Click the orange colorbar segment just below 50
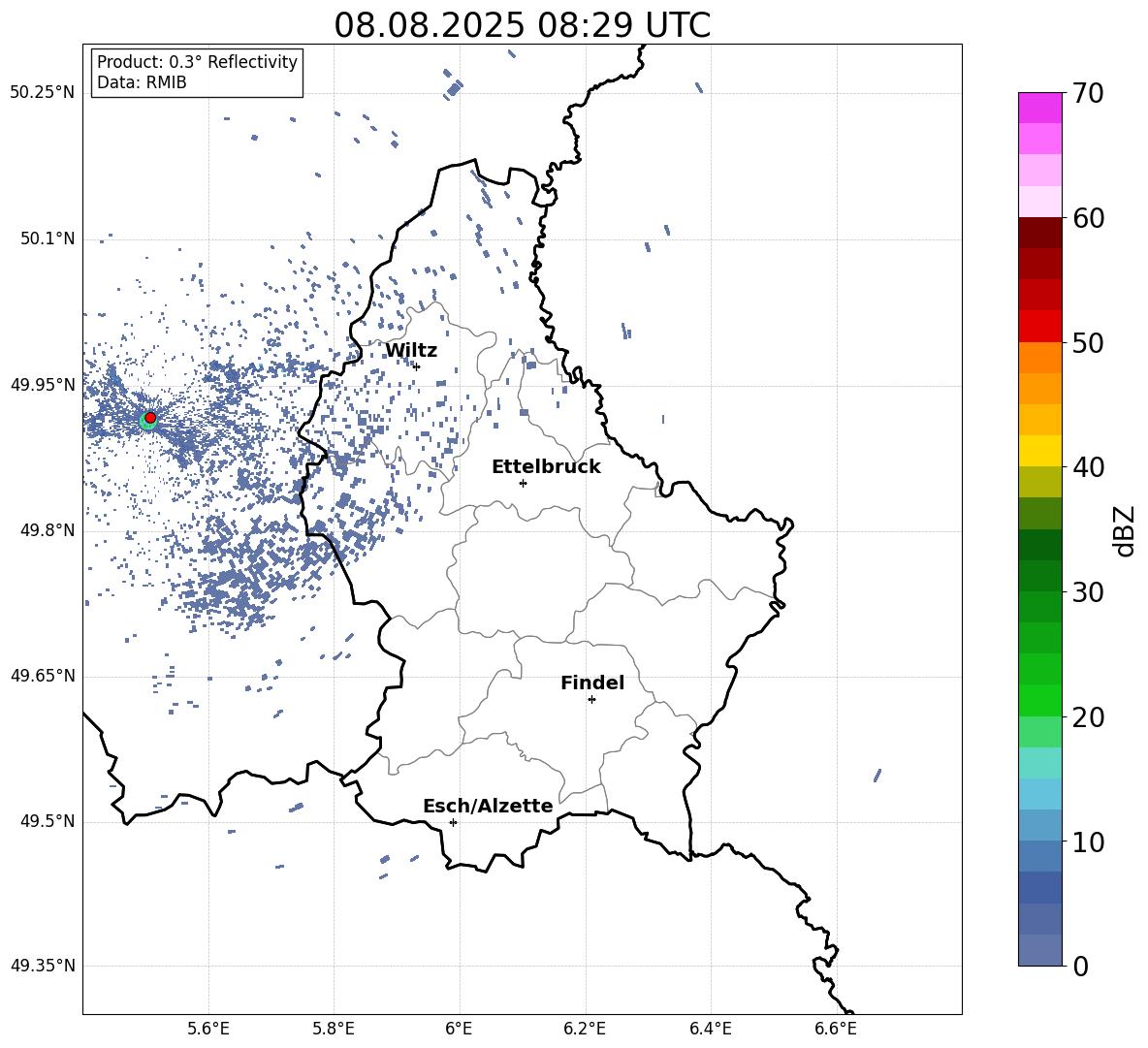 coord(1040,357)
